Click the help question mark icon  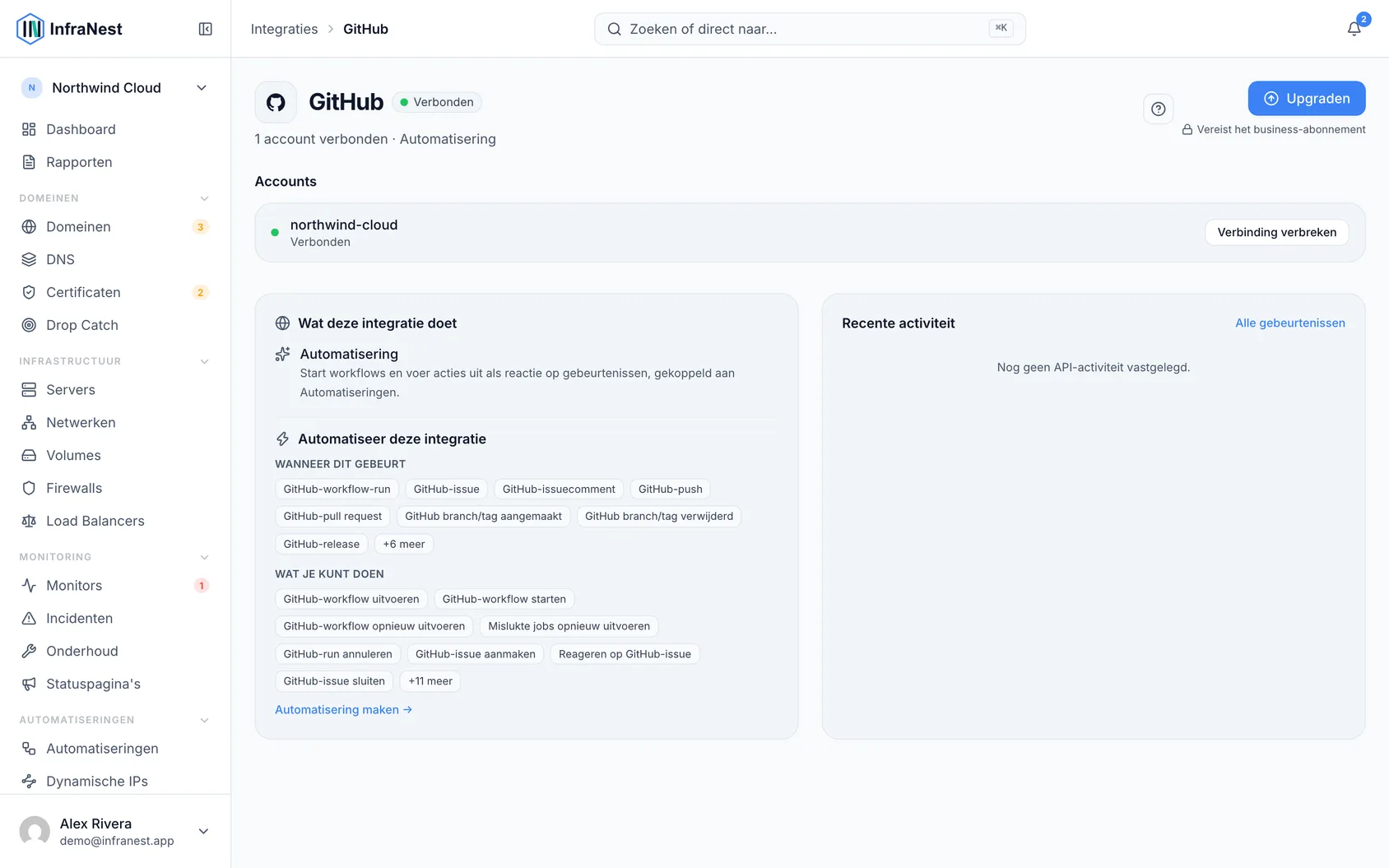pyautogui.click(x=1158, y=109)
